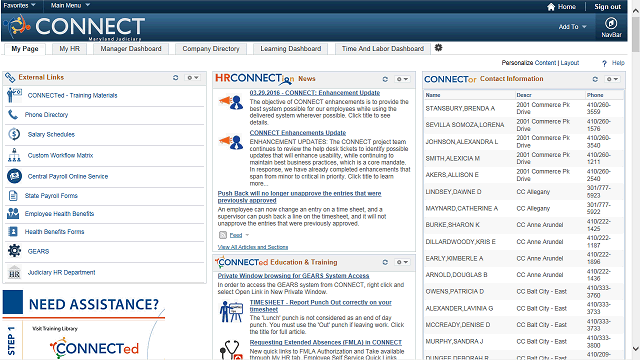The height and width of the screenshot is (360, 640).
Task: Click the presenter icon beside TIMESHEET article
Action: click(231, 312)
